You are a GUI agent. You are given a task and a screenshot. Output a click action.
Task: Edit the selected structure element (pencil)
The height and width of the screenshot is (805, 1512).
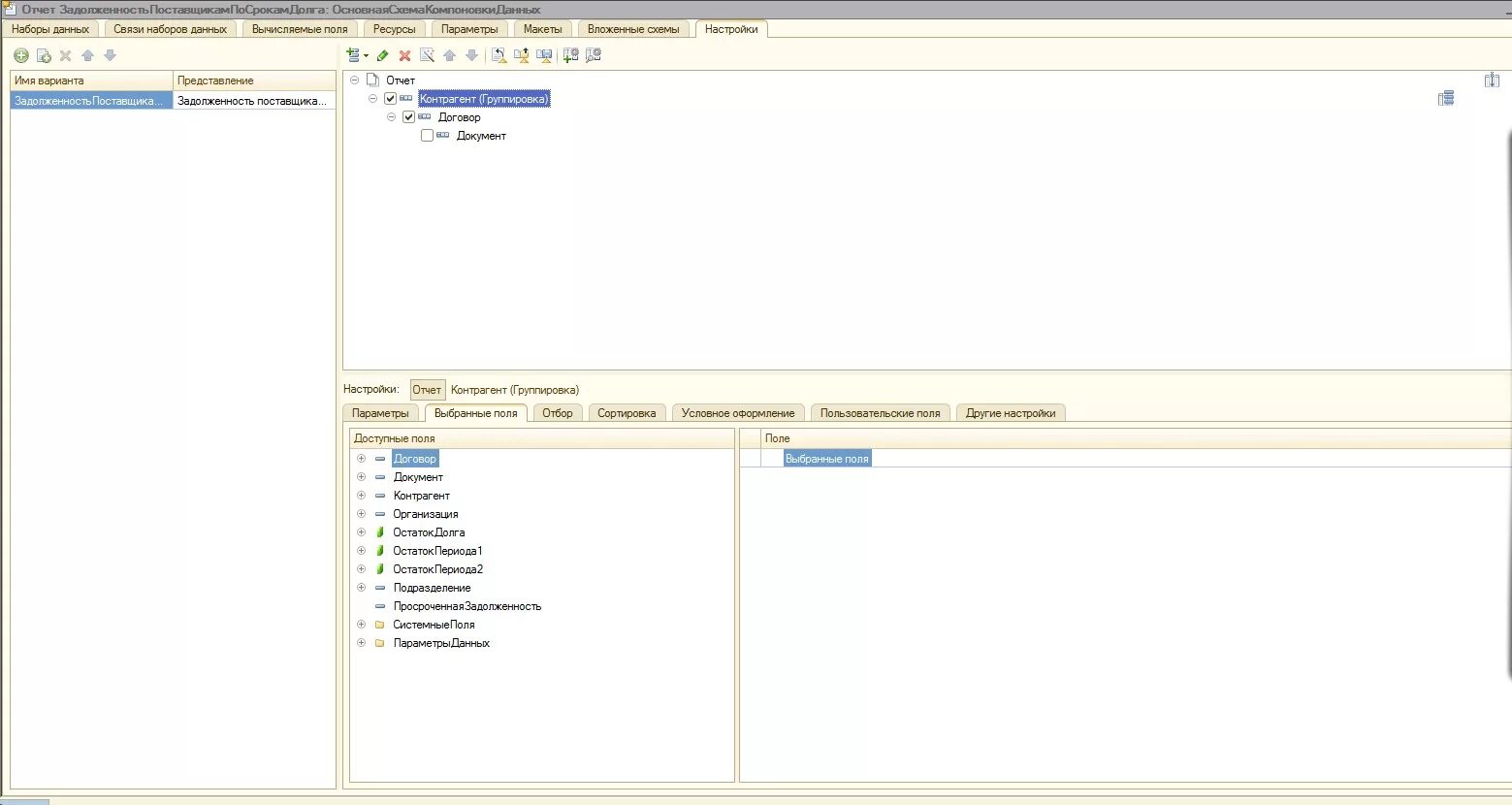pyautogui.click(x=383, y=55)
